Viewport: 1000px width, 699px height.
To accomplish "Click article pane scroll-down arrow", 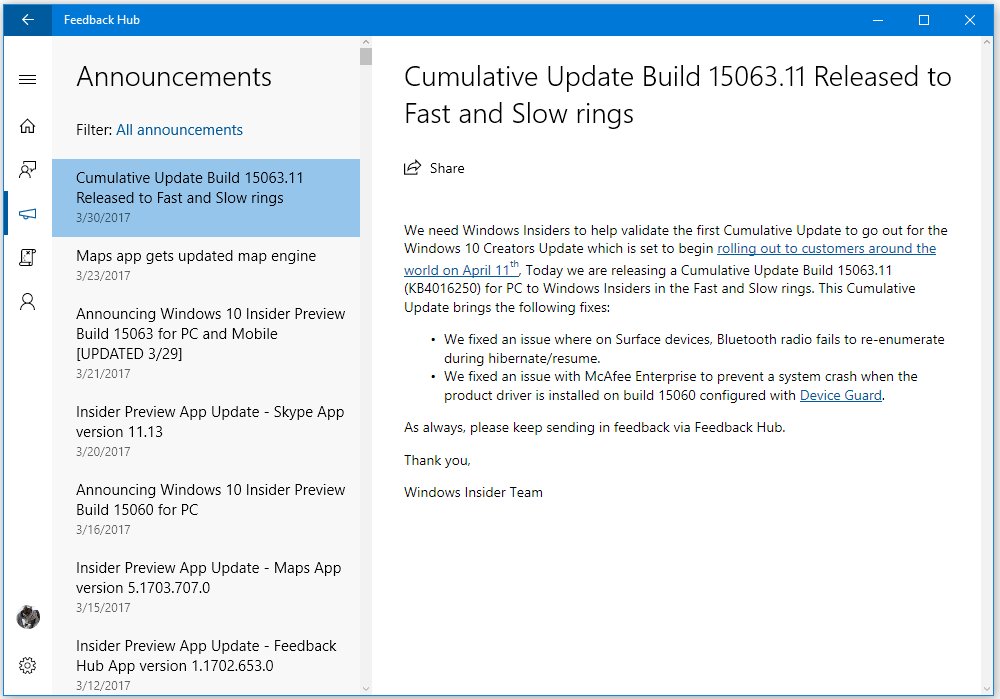I will [989, 689].
